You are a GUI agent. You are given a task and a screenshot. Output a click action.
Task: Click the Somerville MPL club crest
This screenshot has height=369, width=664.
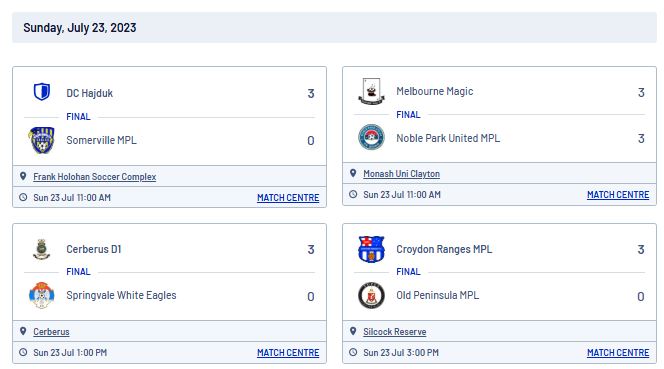42,140
